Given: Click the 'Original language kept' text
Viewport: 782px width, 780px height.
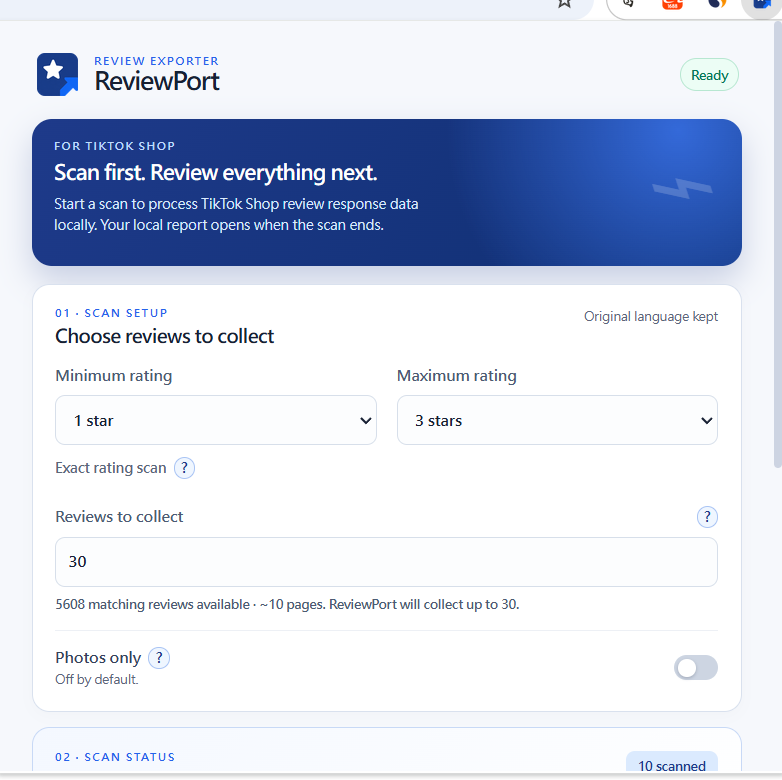Looking at the screenshot, I should pos(651,317).
